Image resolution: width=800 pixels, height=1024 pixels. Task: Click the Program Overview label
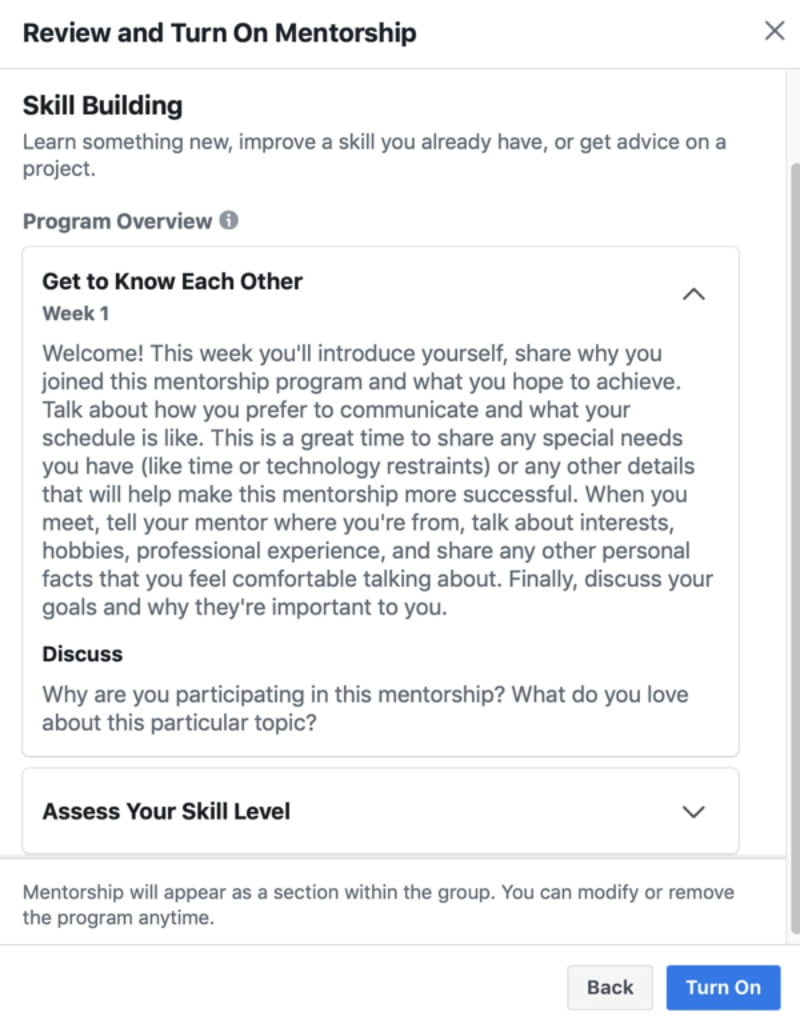[x=117, y=221]
